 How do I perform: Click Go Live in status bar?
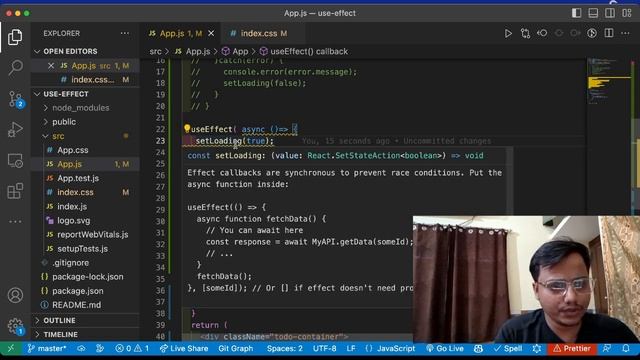(445, 349)
